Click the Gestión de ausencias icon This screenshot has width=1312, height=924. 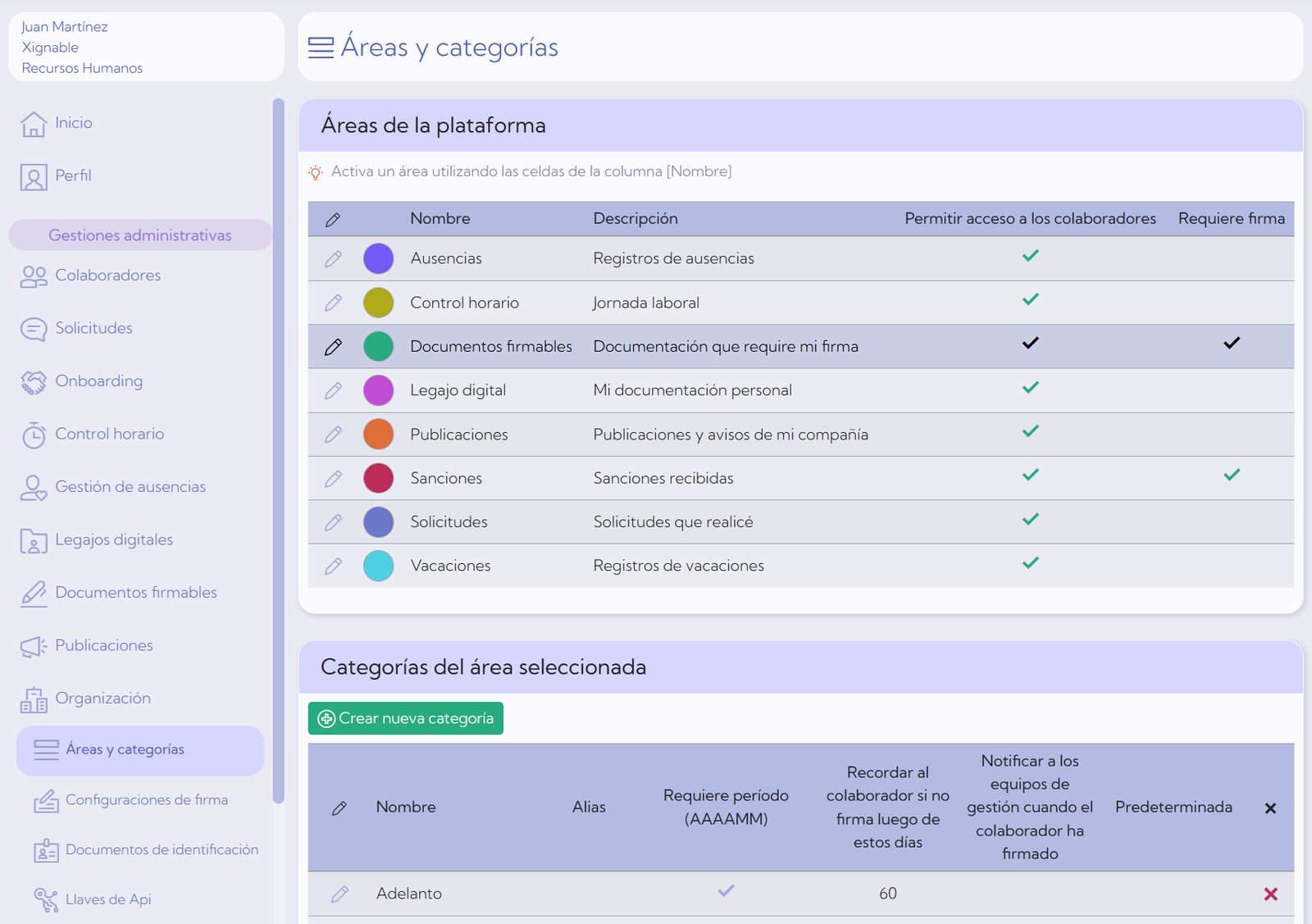(x=34, y=488)
